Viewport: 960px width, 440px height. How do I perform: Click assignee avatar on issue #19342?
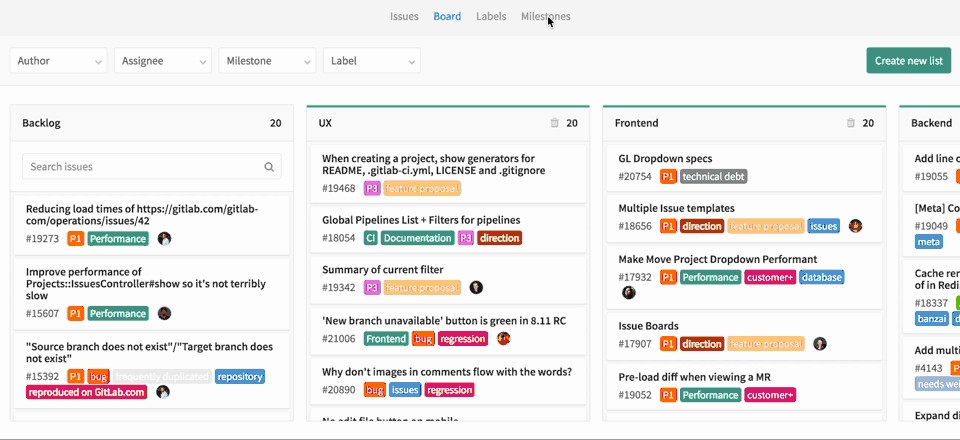click(x=476, y=287)
